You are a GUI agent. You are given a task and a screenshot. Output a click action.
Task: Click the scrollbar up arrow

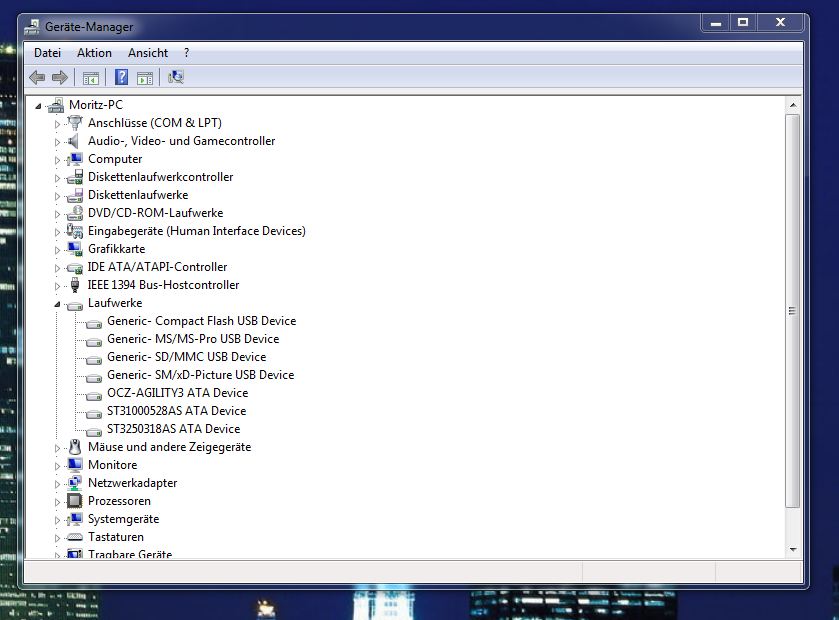[793, 105]
